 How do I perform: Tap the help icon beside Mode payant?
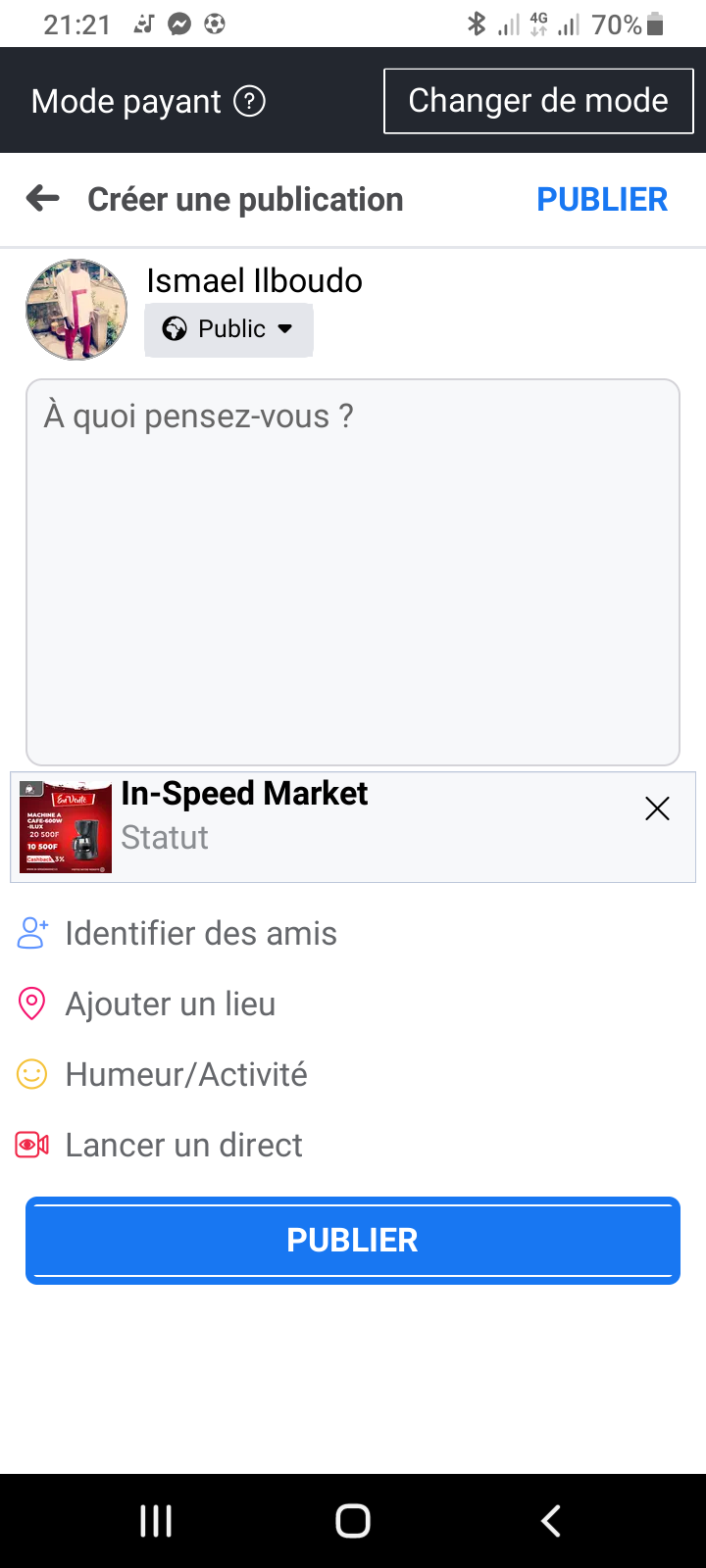tap(249, 101)
